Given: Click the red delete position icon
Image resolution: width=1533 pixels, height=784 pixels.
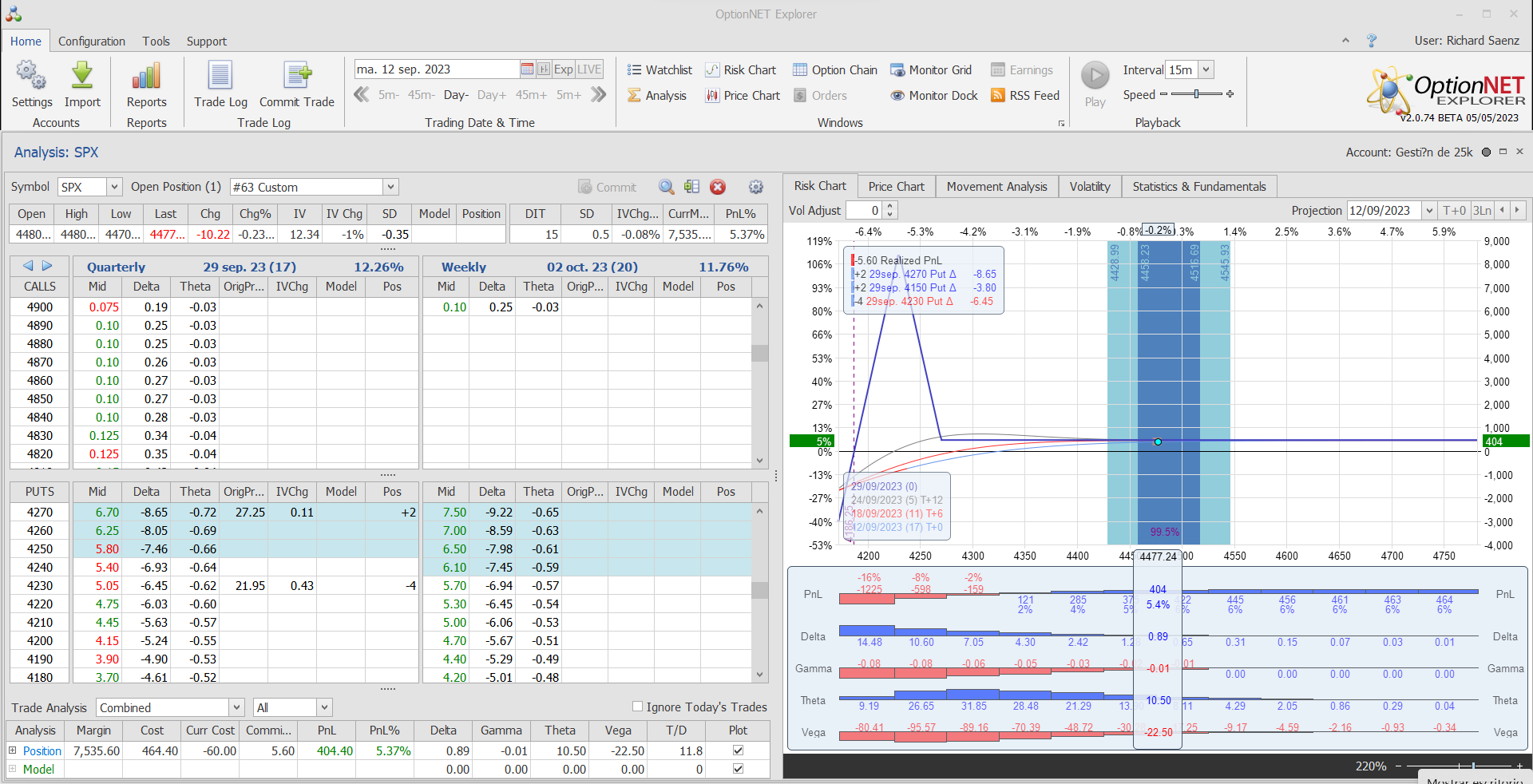Looking at the screenshot, I should pos(718,187).
